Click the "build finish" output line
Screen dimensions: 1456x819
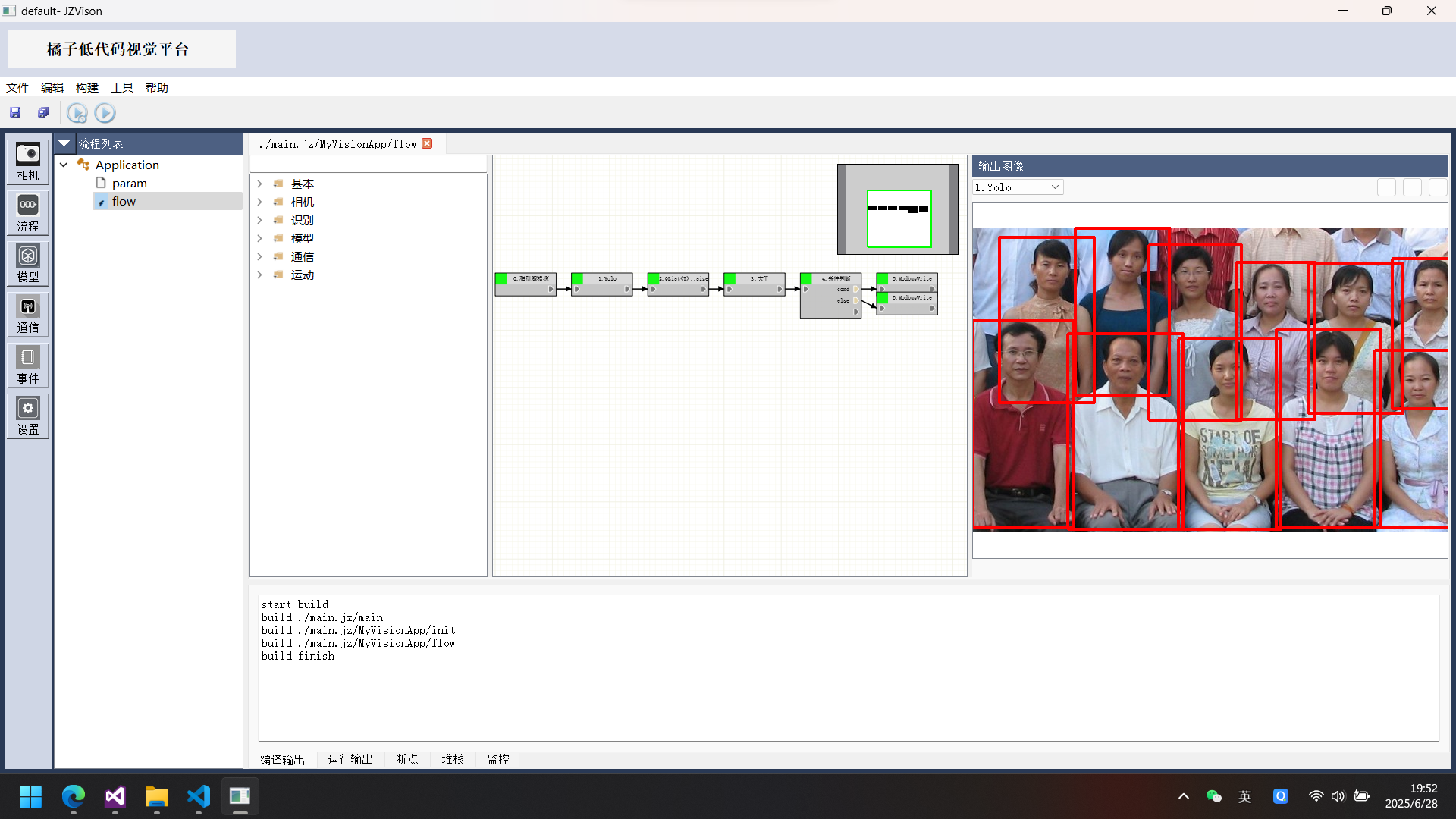pyautogui.click(x=298, y=656)
